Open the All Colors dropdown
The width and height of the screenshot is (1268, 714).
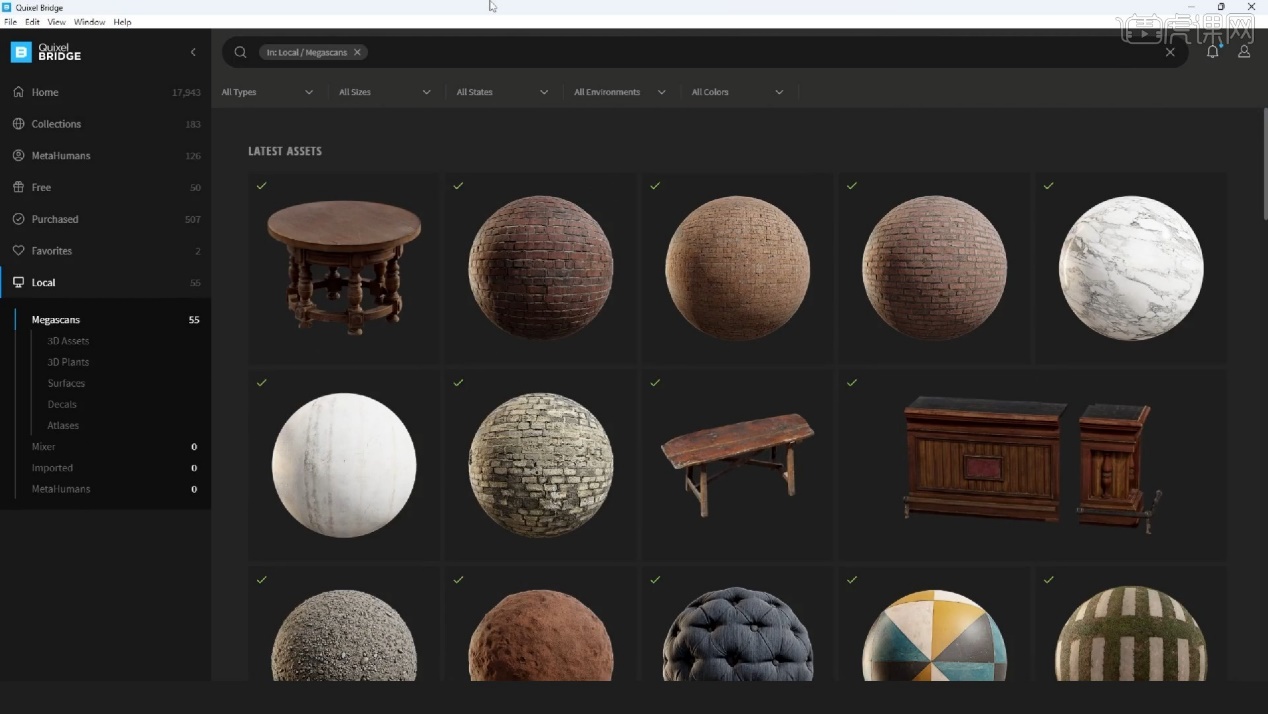tap(738, 92)
